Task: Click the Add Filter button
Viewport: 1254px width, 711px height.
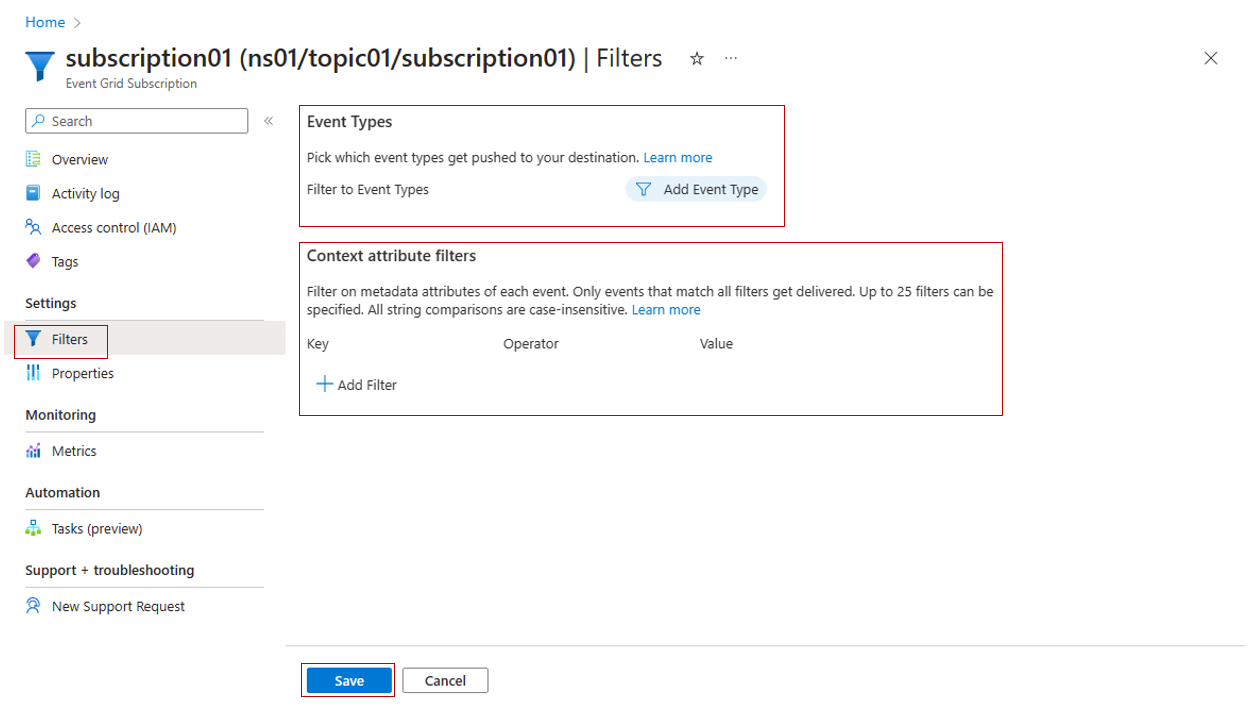Action: click(357, 385)
